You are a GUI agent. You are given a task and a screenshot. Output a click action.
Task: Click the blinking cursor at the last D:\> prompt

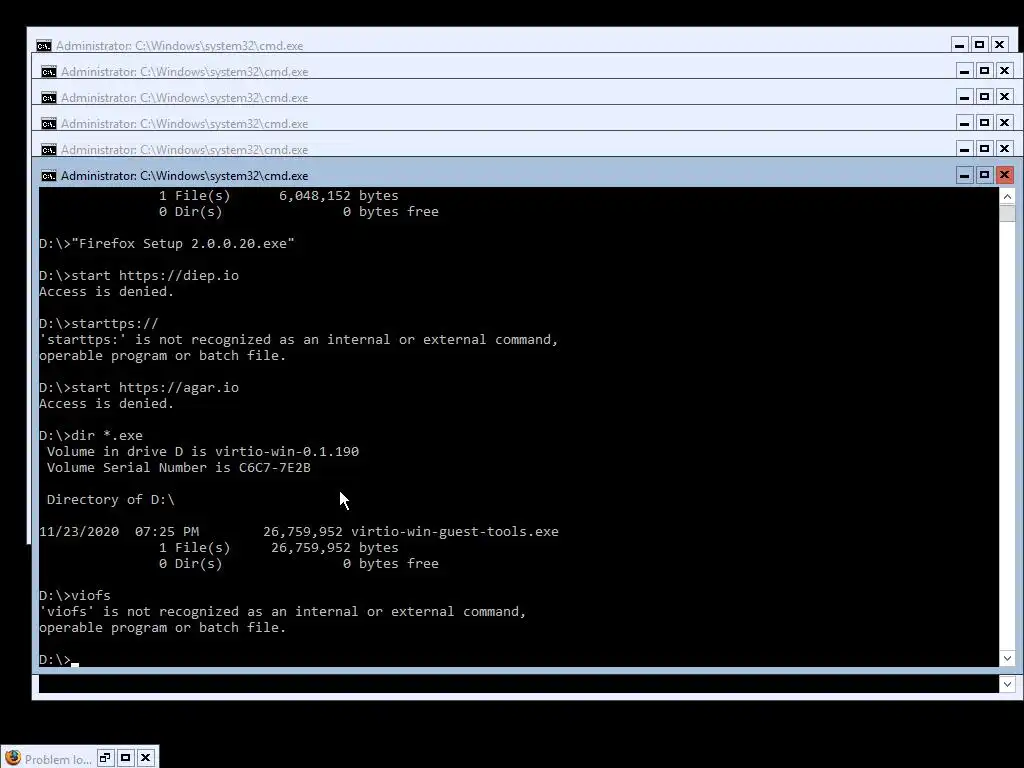tap(75, 664)
